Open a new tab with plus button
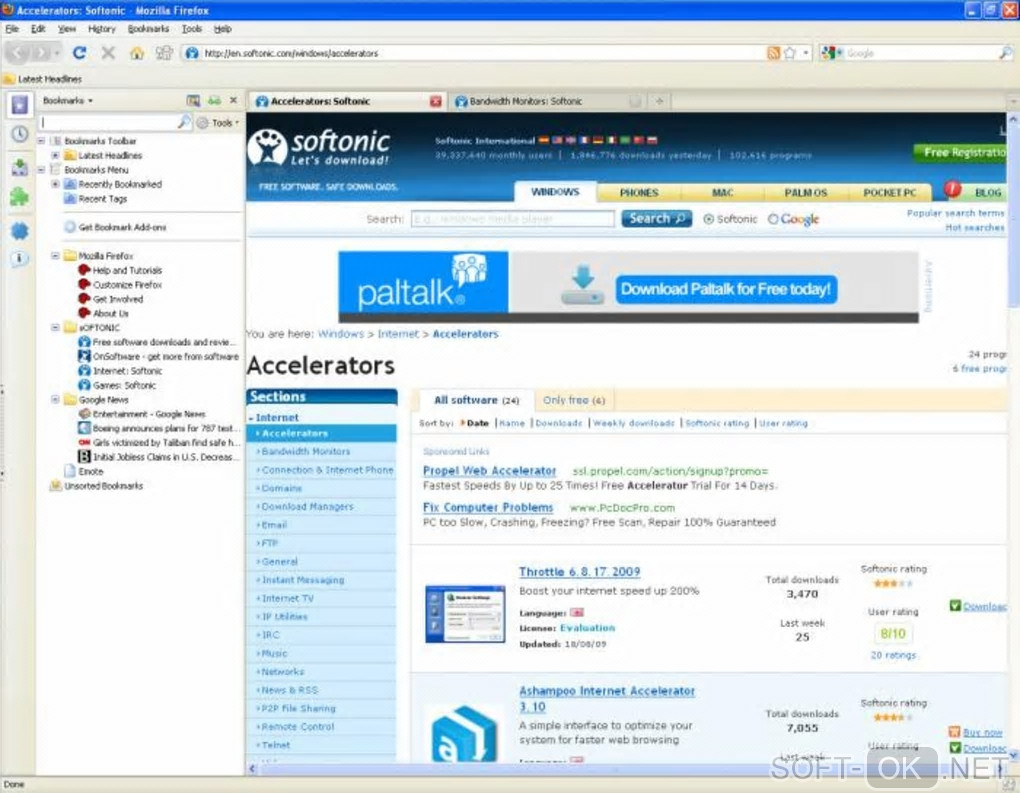This screenshot has width=1020, height=793. [x=659, y=101]
